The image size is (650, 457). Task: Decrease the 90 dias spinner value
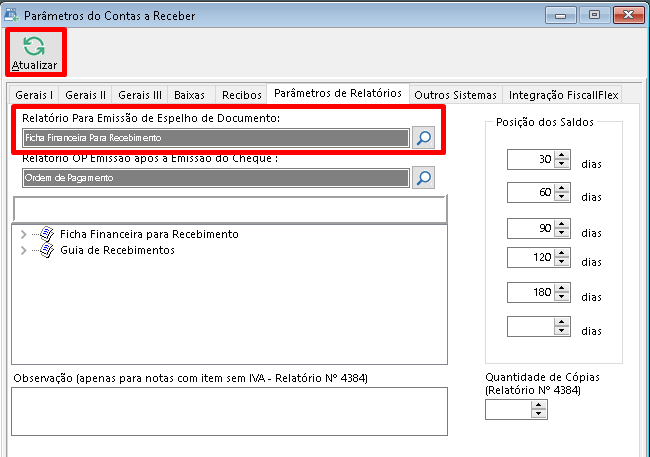pyautogui.click(x=562, y=233)
